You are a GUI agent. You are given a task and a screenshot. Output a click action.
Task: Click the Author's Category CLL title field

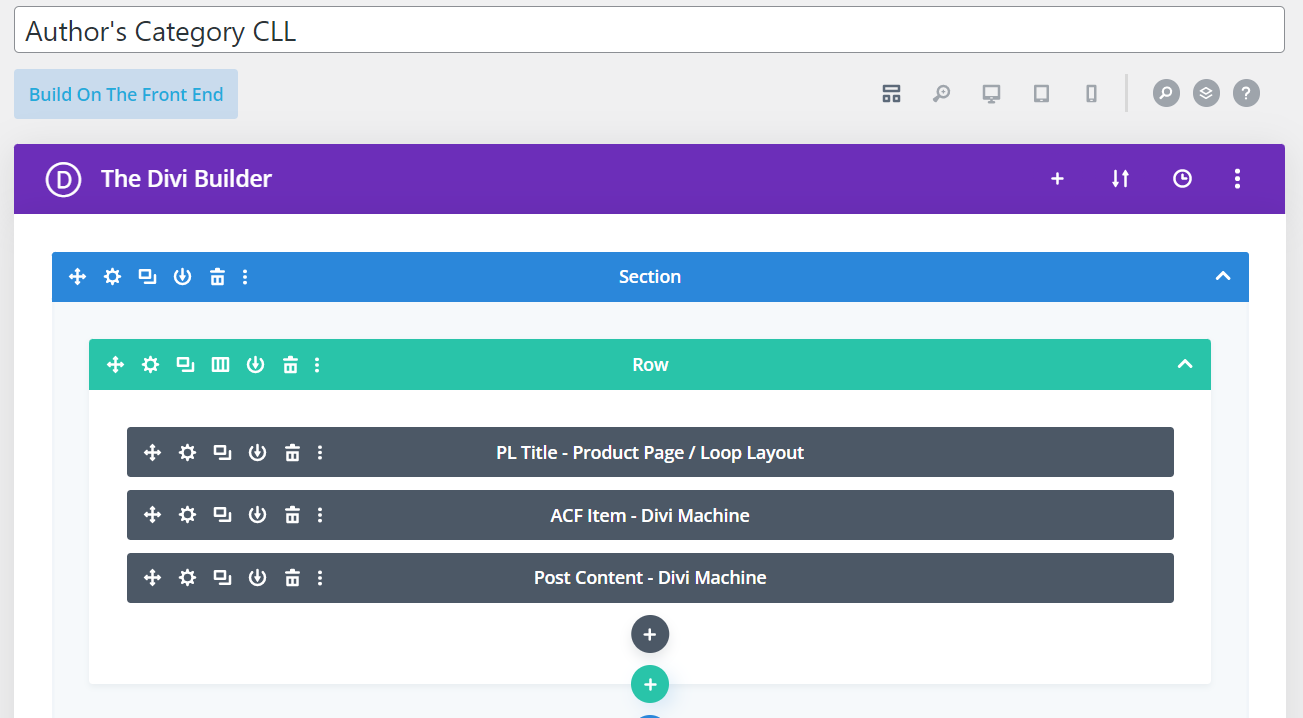click(649, 31)
